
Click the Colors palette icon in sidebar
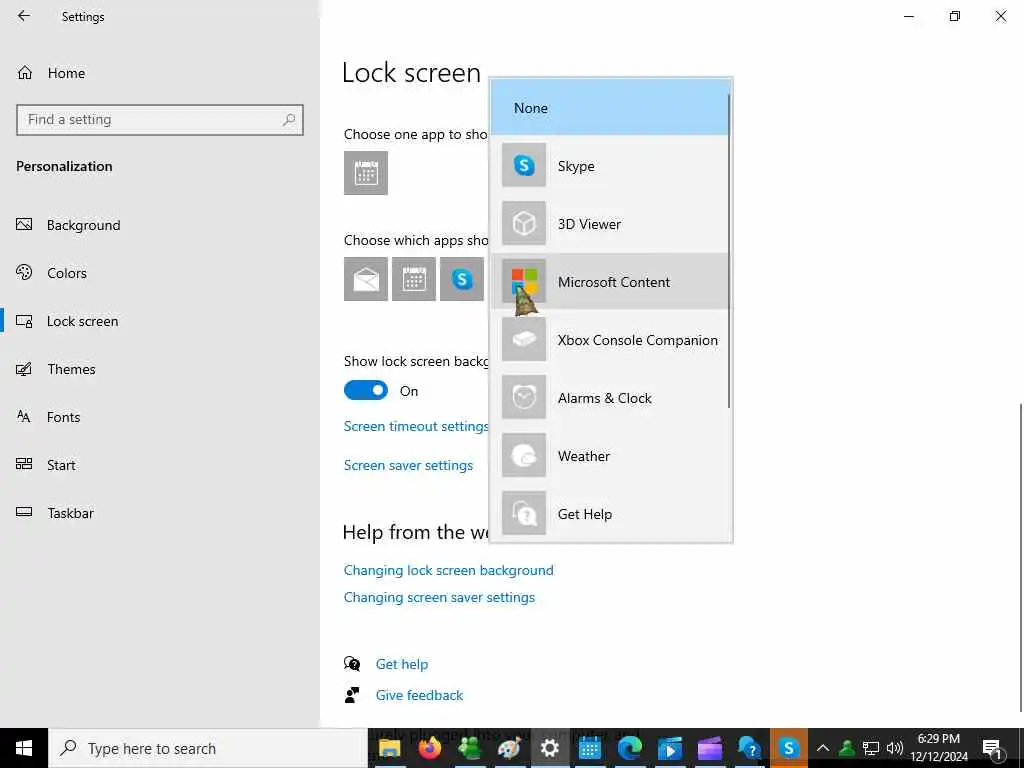pyautogui.click(x=24, y=272)
